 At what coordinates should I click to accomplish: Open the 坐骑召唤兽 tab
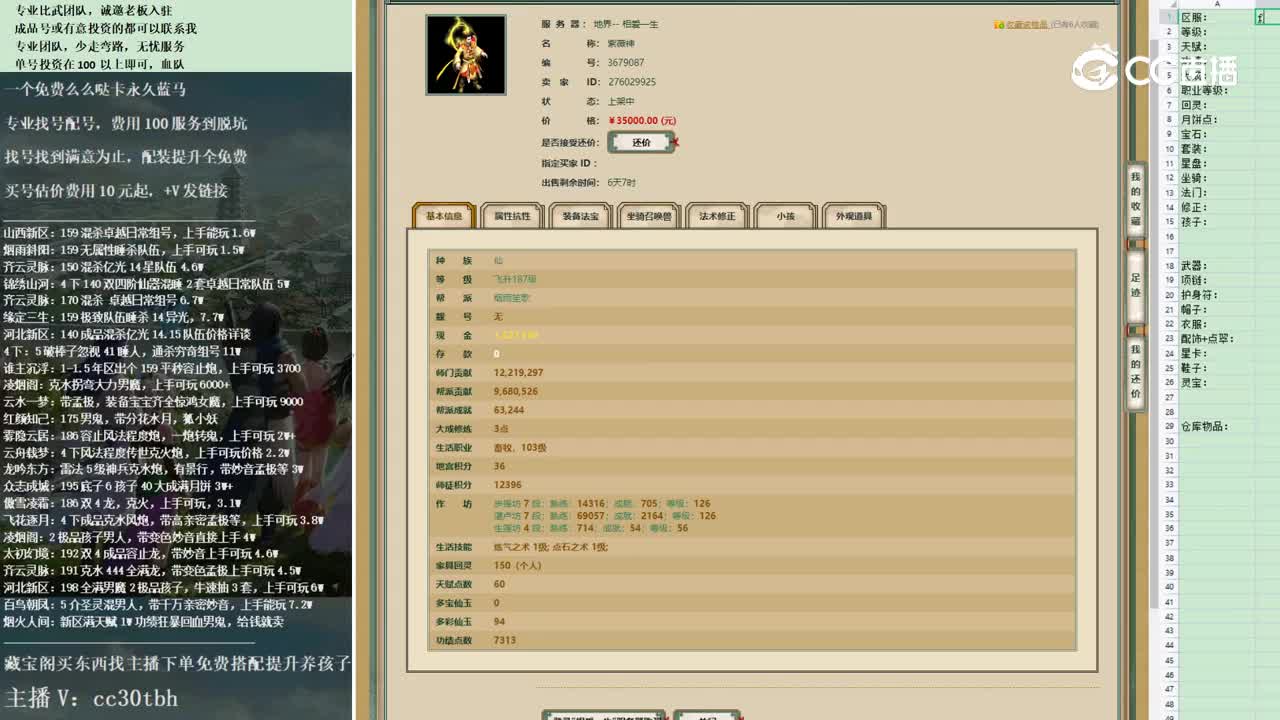click(649, 215)
